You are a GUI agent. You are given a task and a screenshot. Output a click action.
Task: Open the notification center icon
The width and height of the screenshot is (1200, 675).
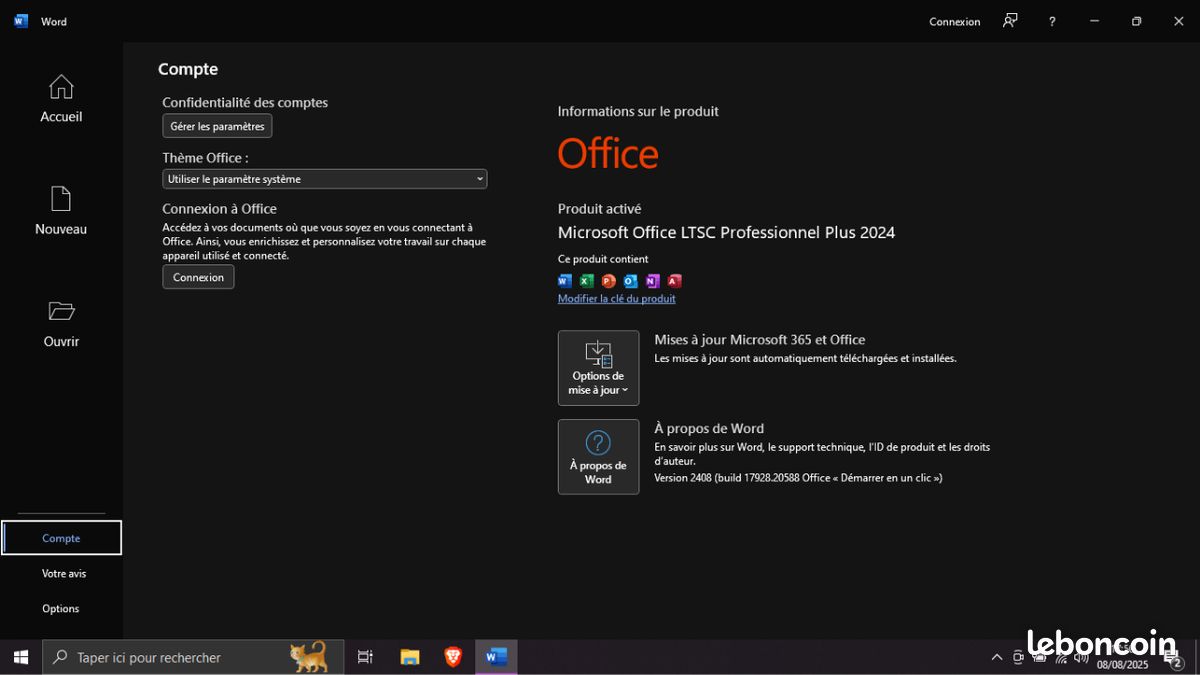tap(1173, 658)
